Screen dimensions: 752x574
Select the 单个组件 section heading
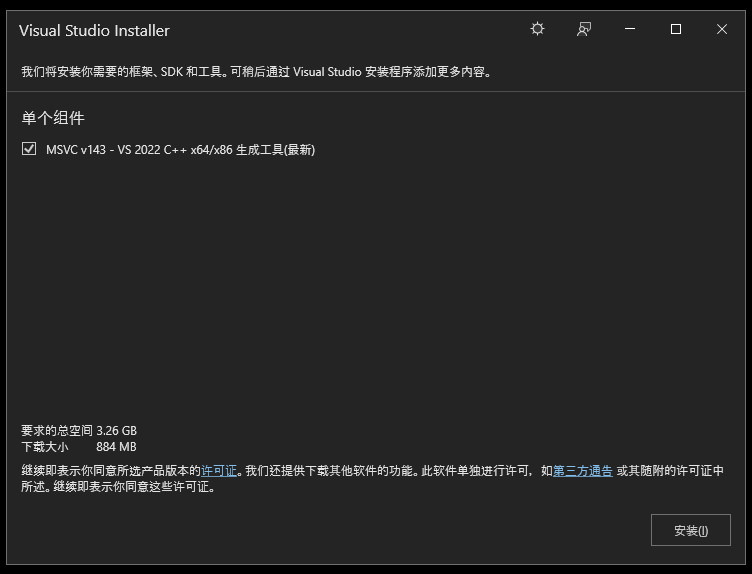tap(54, 118)
